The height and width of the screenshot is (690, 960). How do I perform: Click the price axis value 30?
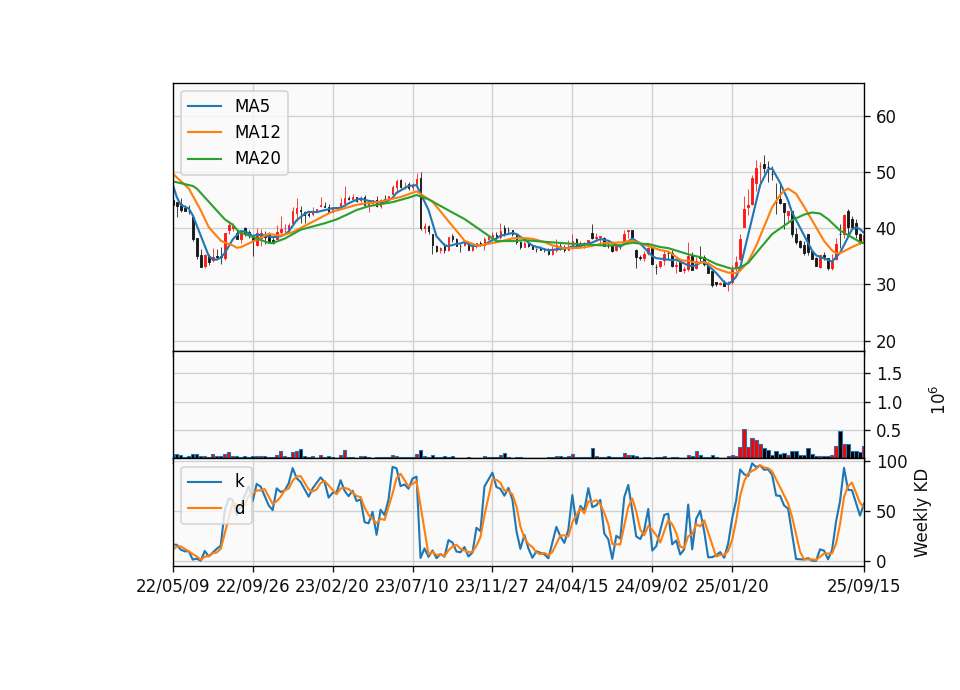[886, 285]
